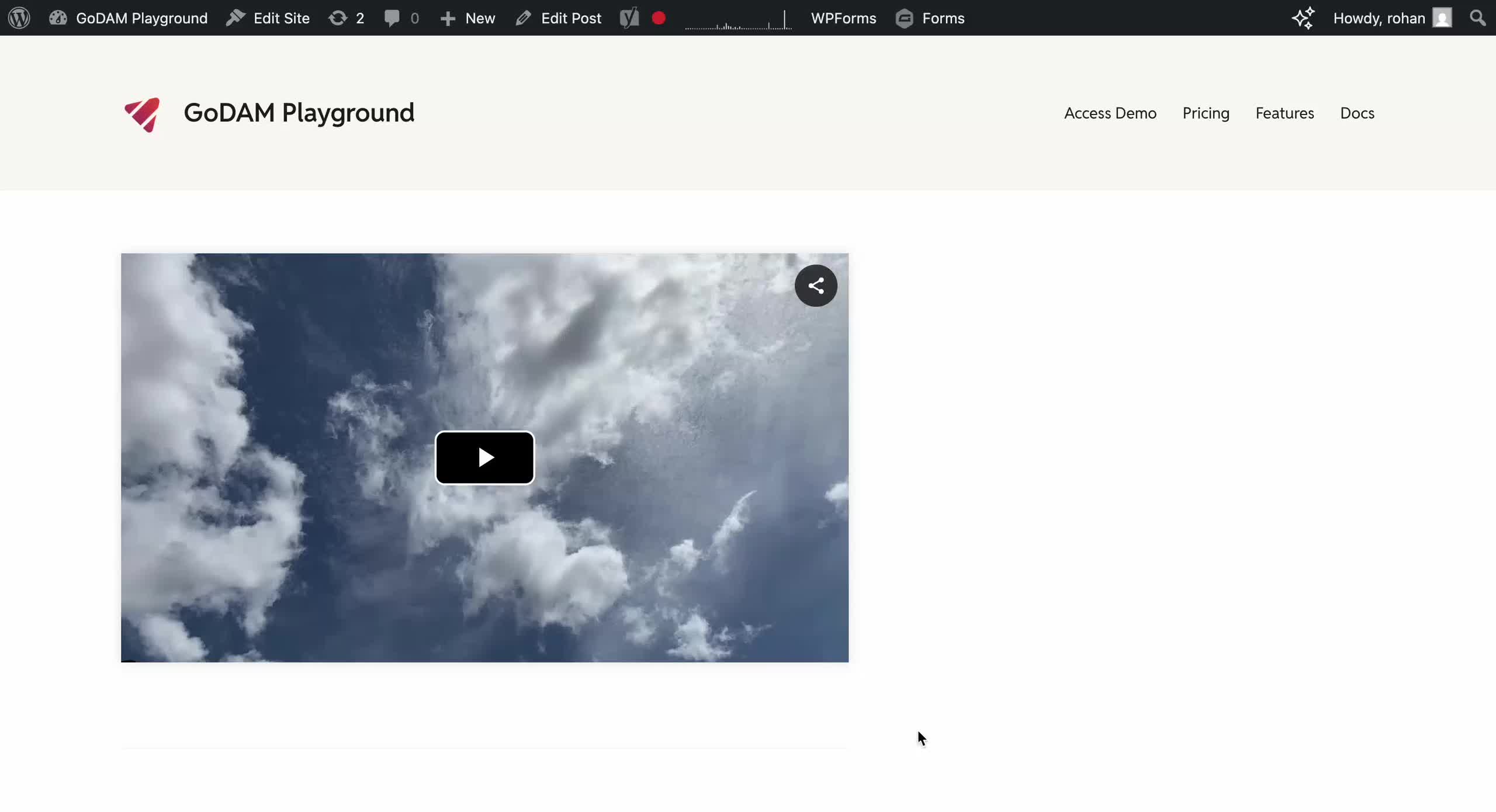Open the AI sparkles icon near Howdy

(1303, 18)
